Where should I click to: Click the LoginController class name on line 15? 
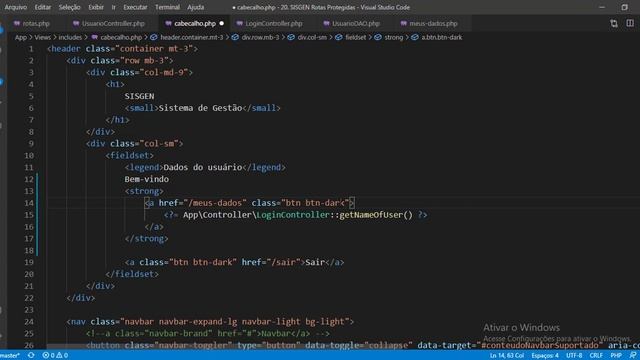pos(293,215)
